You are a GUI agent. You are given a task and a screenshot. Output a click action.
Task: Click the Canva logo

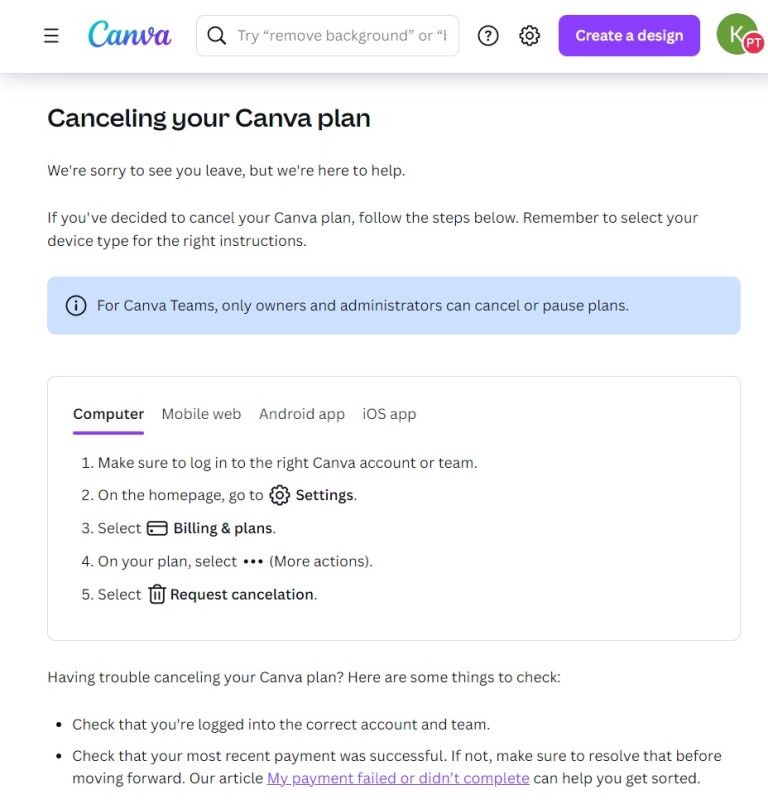(x=129, y=33)
